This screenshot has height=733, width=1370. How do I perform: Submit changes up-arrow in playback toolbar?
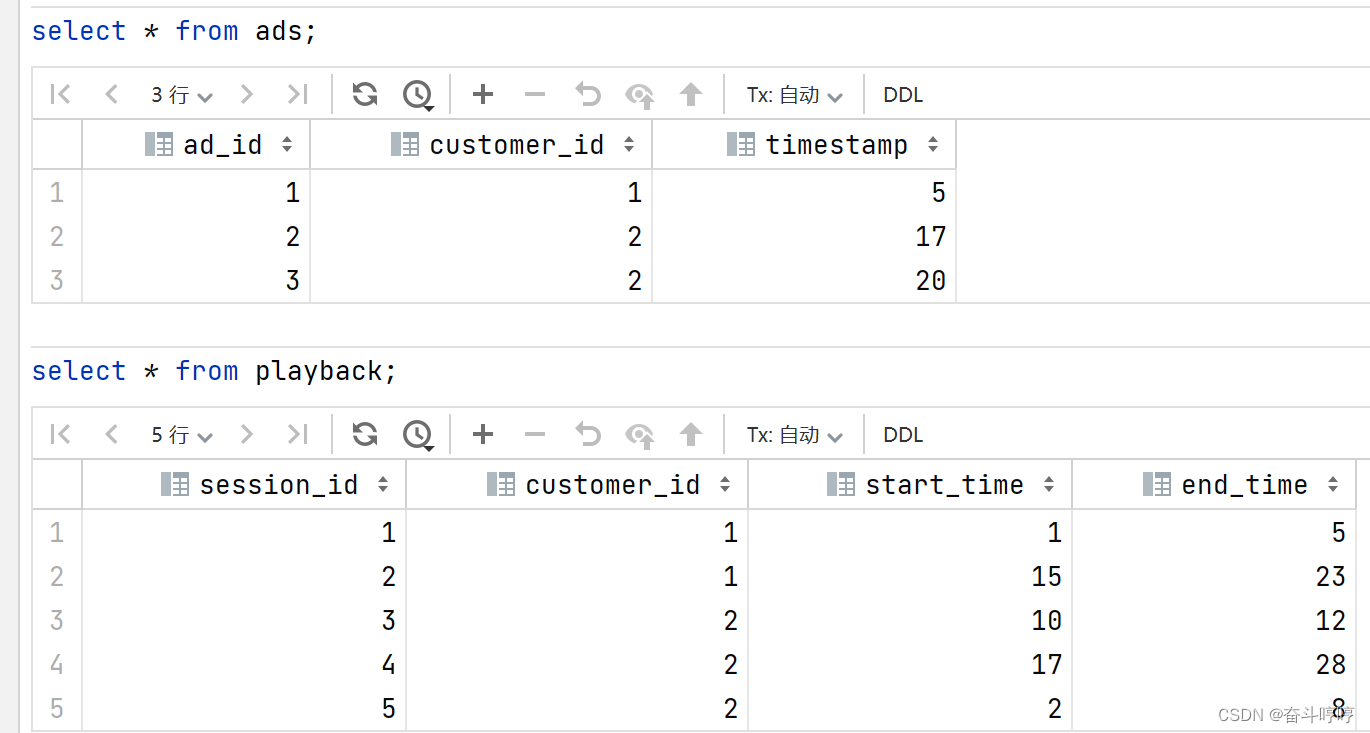click(x=691, y=434)
